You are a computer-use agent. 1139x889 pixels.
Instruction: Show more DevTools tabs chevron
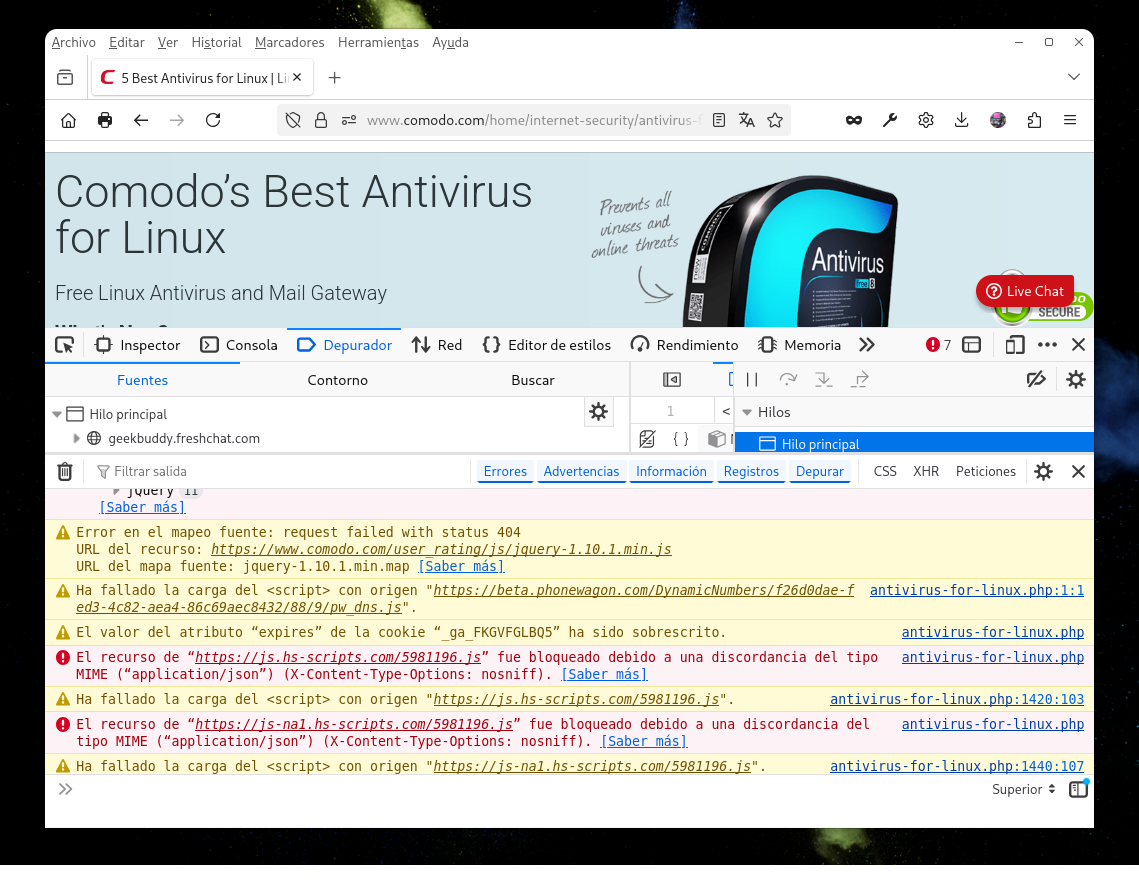click(867, 345)
